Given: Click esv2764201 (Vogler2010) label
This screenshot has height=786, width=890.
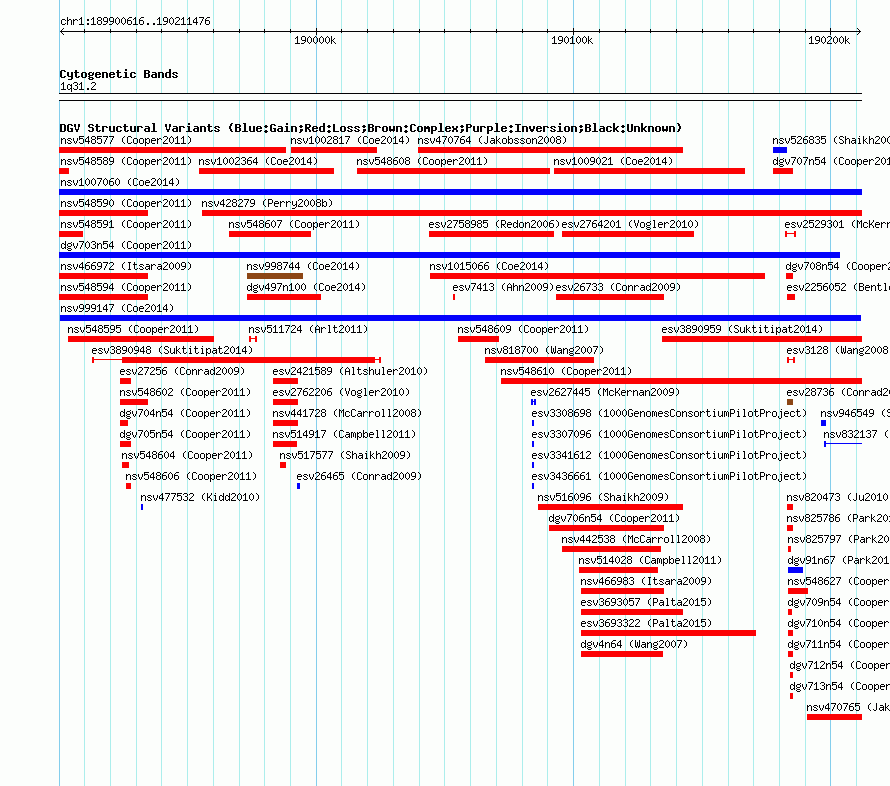Looking at the screenshot, I should pyautogui.click(x=630, y=224).
